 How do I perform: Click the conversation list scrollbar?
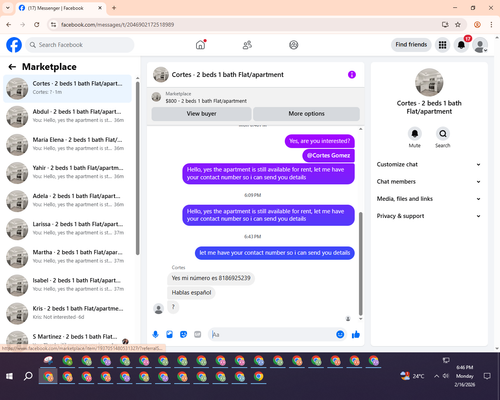[137, 168]
